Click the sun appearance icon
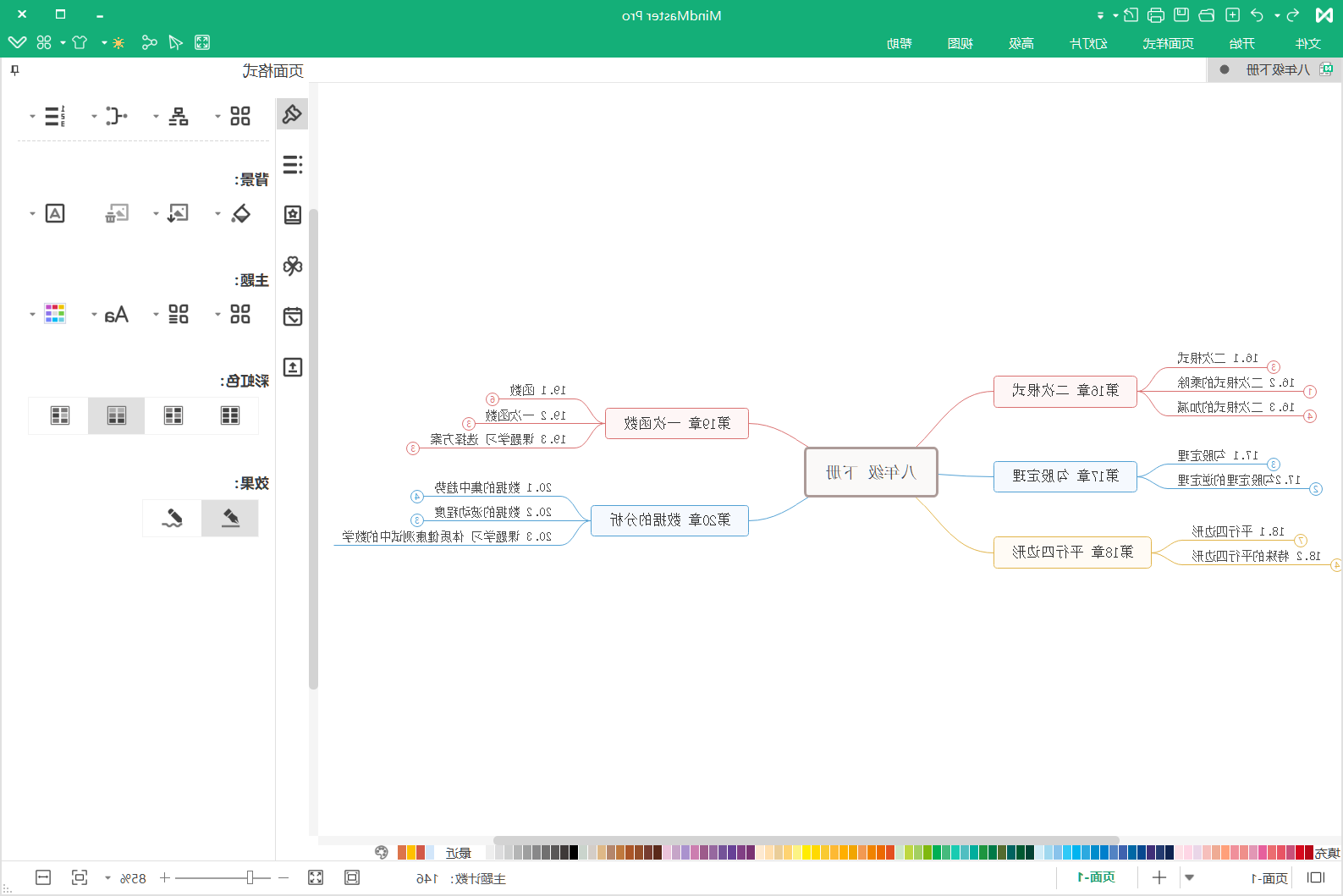This screenshot has height=896, width=1343. 118,42
